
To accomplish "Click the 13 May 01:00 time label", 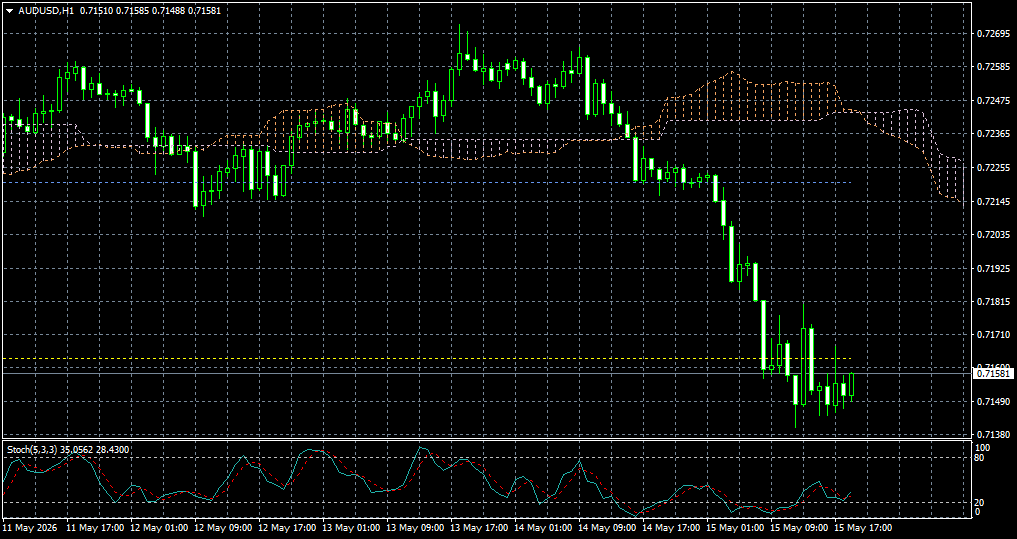I will click(351, 528).
